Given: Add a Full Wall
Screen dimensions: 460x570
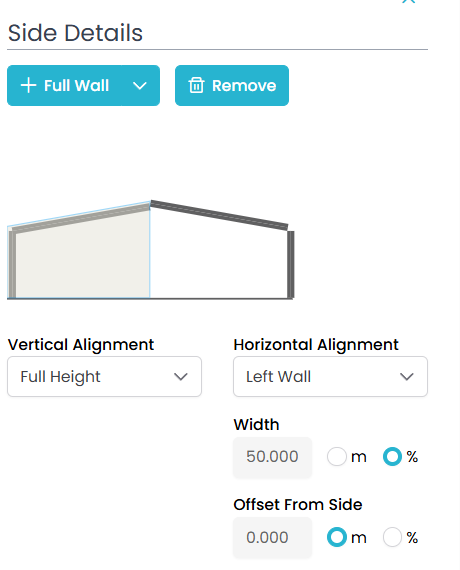Looking at the screenshot, I should click(65, 86).
